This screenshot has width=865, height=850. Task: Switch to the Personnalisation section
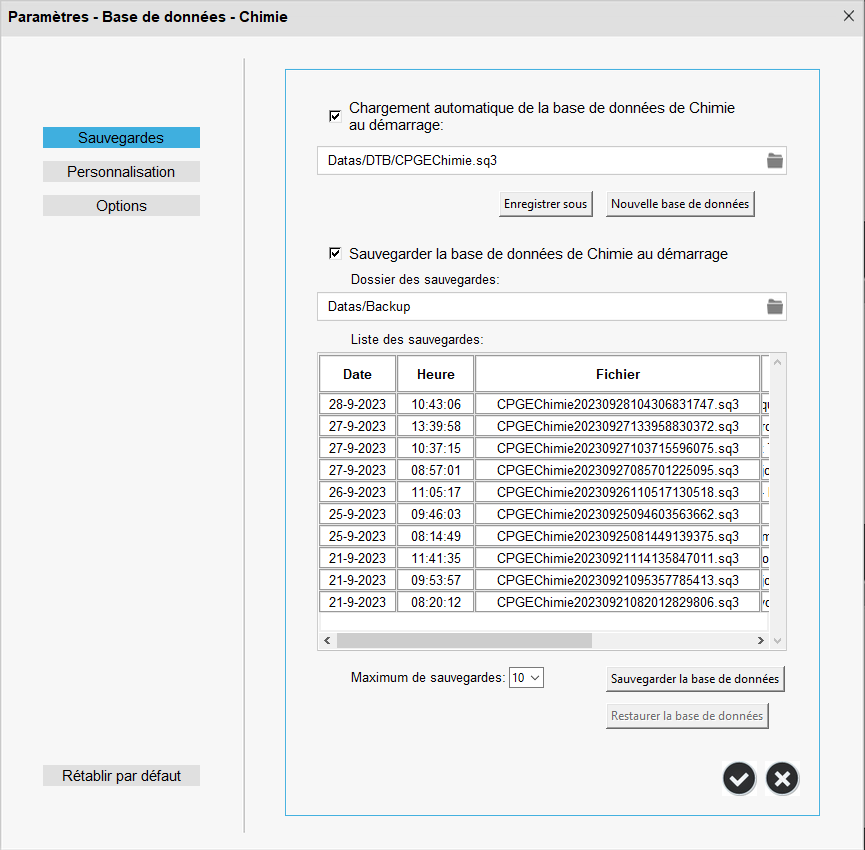click(x=121, y=172)
